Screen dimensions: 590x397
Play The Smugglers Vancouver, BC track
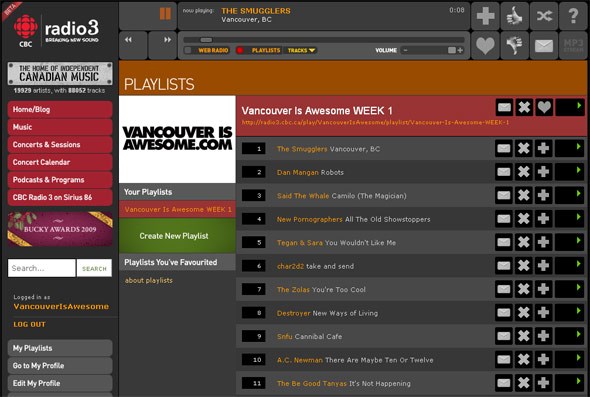tap(570, 148)
